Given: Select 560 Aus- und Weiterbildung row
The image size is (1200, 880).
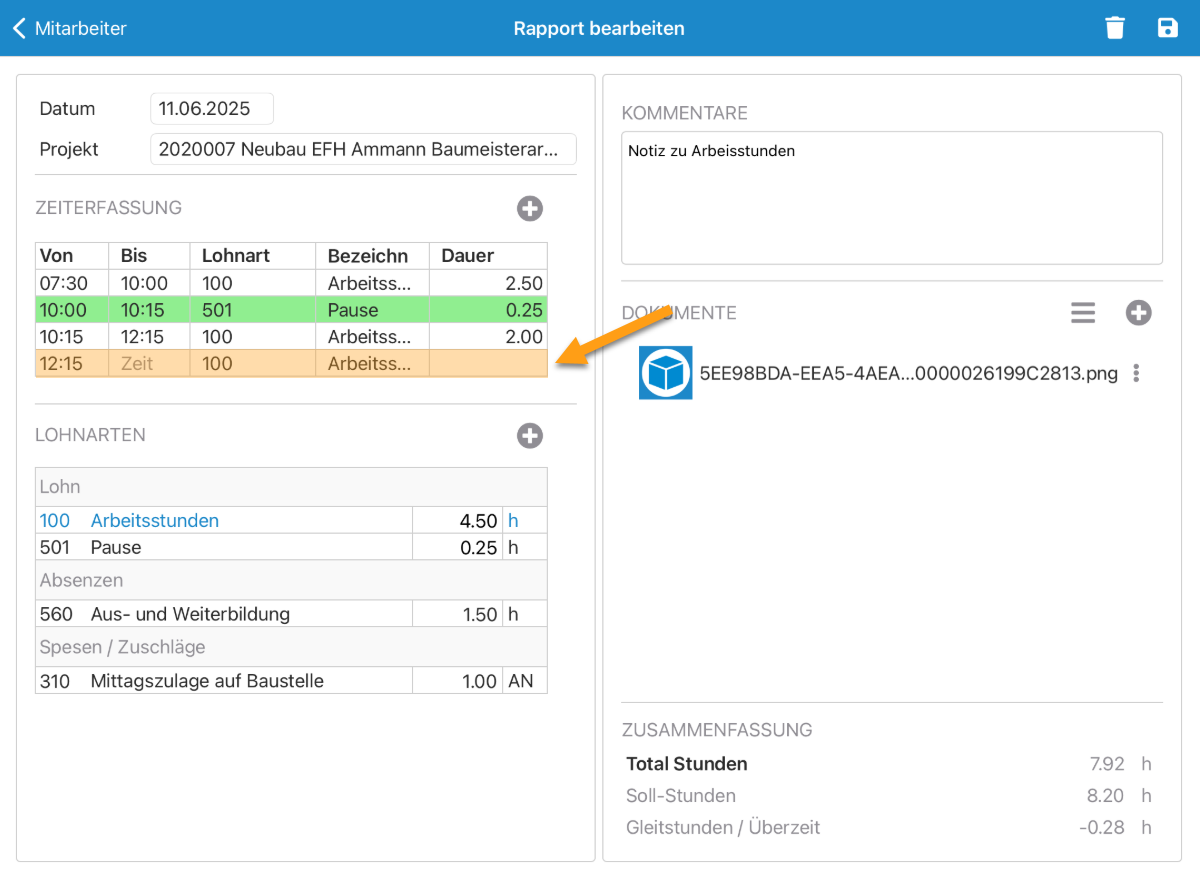Looking at the screenshot, I should tap(223, 614).
